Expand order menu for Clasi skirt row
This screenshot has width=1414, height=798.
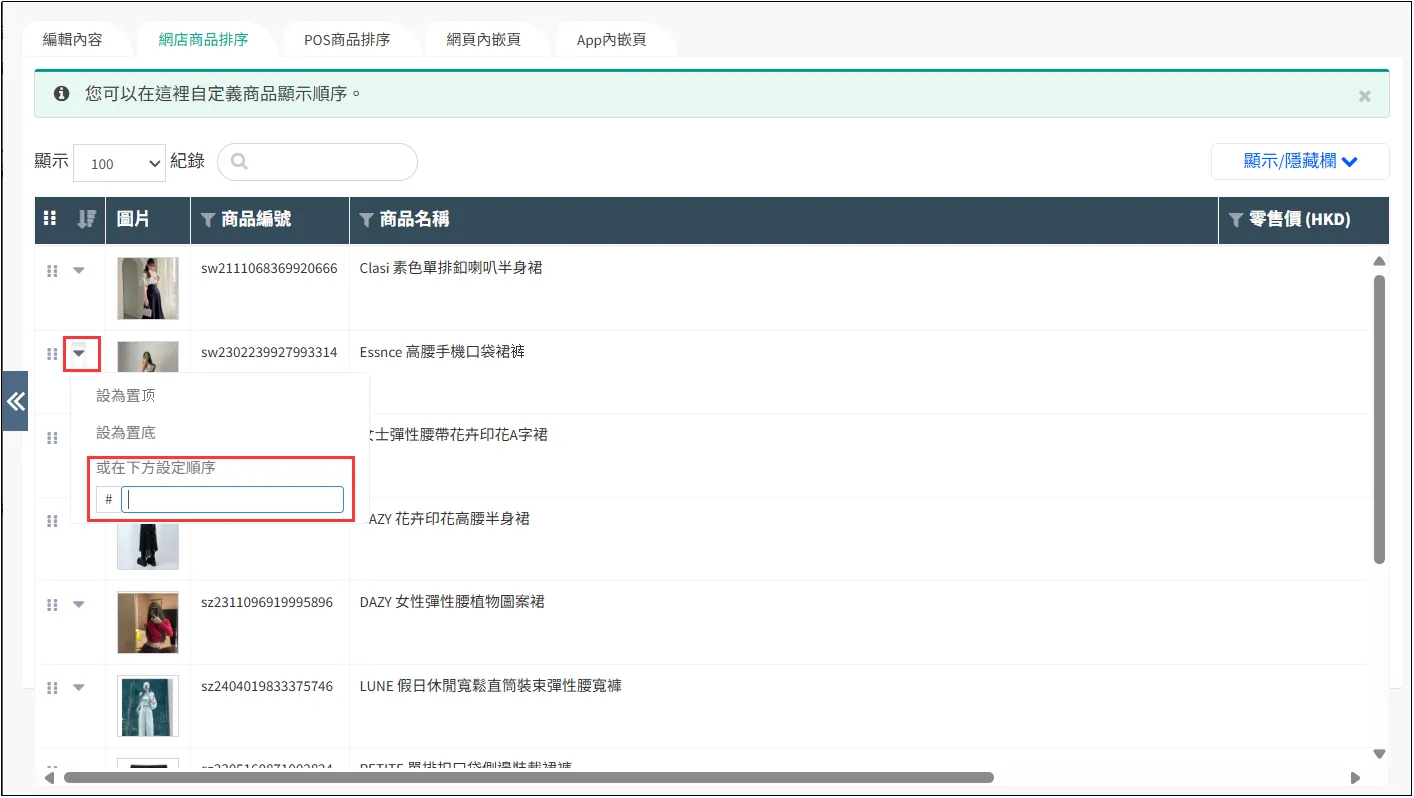(x=79, y=270)
